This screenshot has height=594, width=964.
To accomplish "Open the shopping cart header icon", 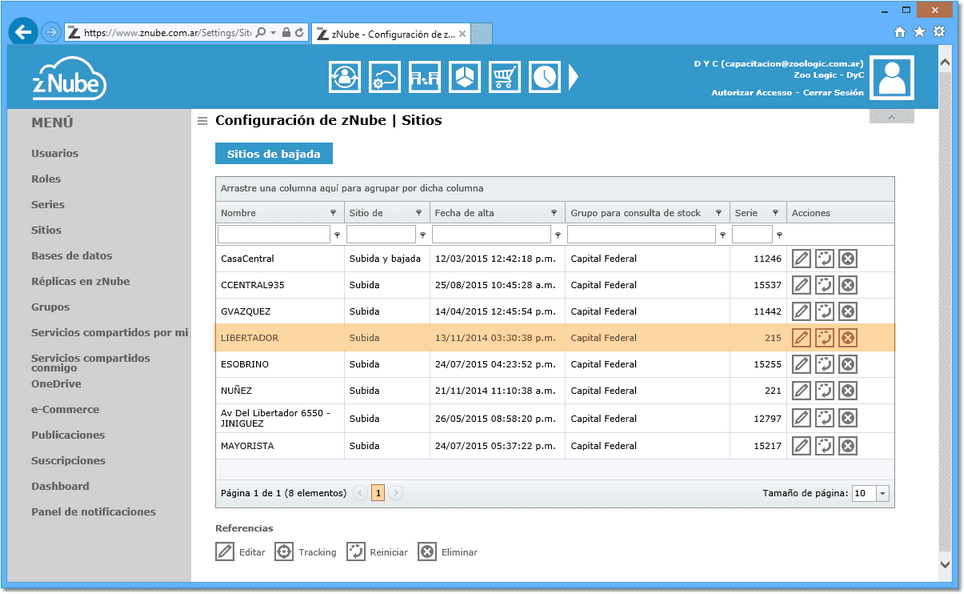I will click(504, 77).
